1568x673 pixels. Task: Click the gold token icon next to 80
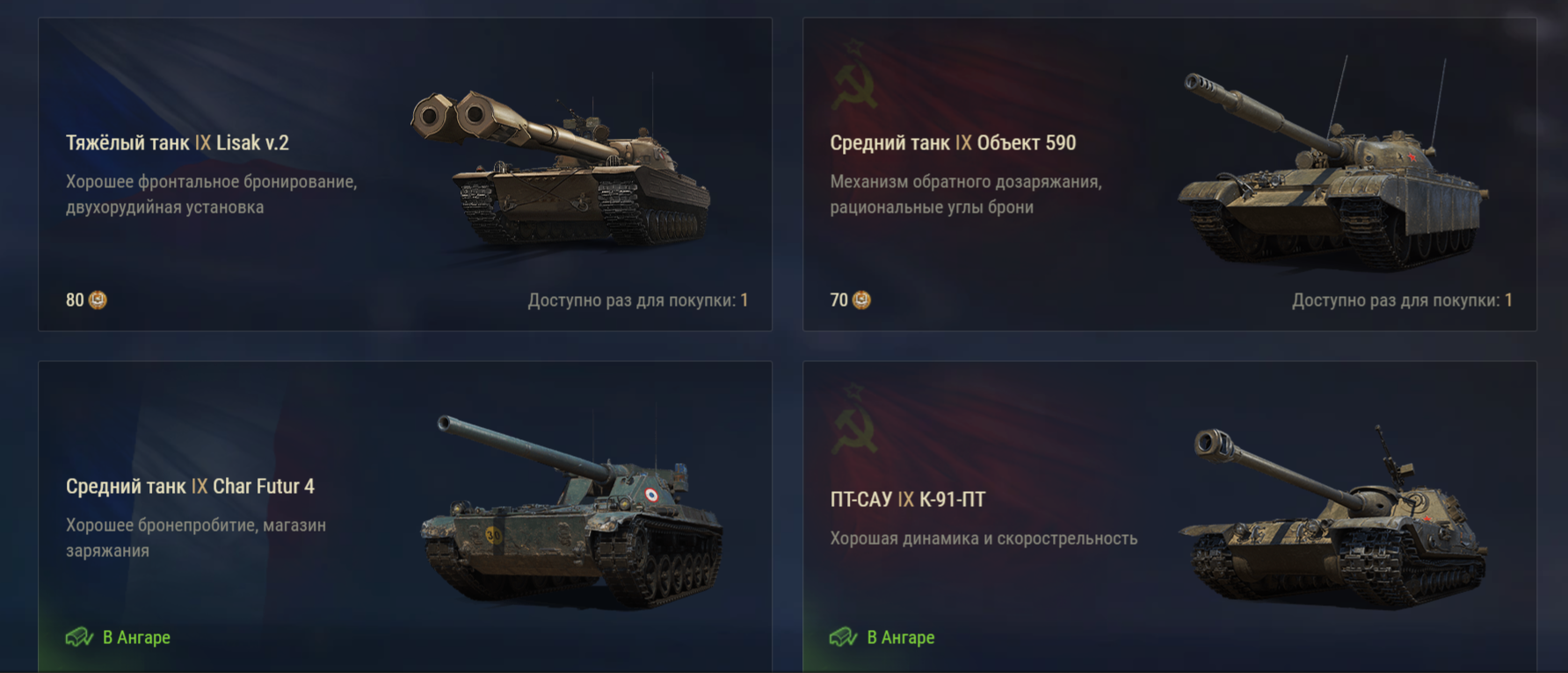pyautogui.click(x=98, y=300)
